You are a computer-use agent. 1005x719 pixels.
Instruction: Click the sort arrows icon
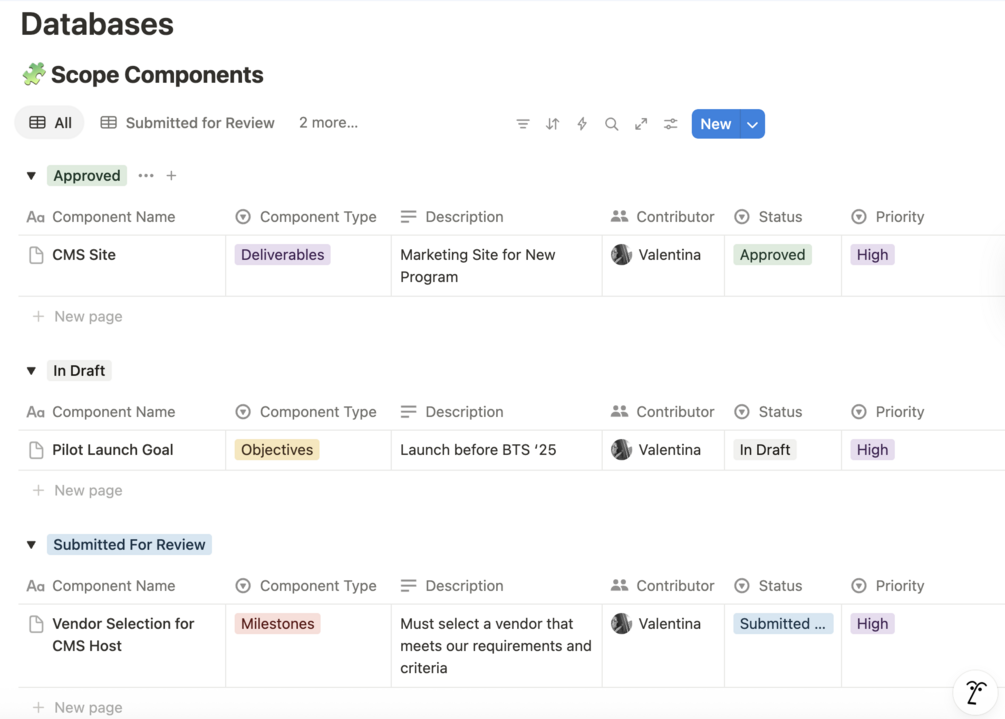point(552,124)
